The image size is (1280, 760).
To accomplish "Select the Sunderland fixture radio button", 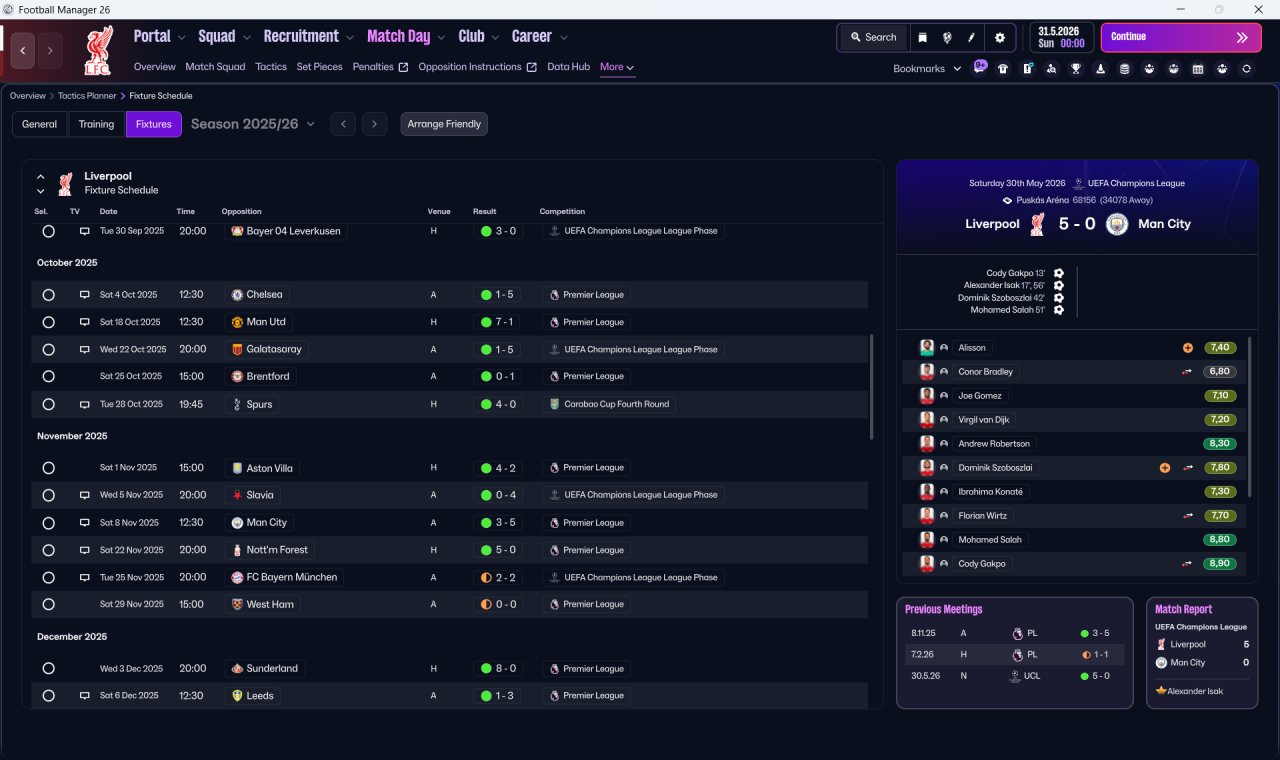I will (x=48, y=668).
